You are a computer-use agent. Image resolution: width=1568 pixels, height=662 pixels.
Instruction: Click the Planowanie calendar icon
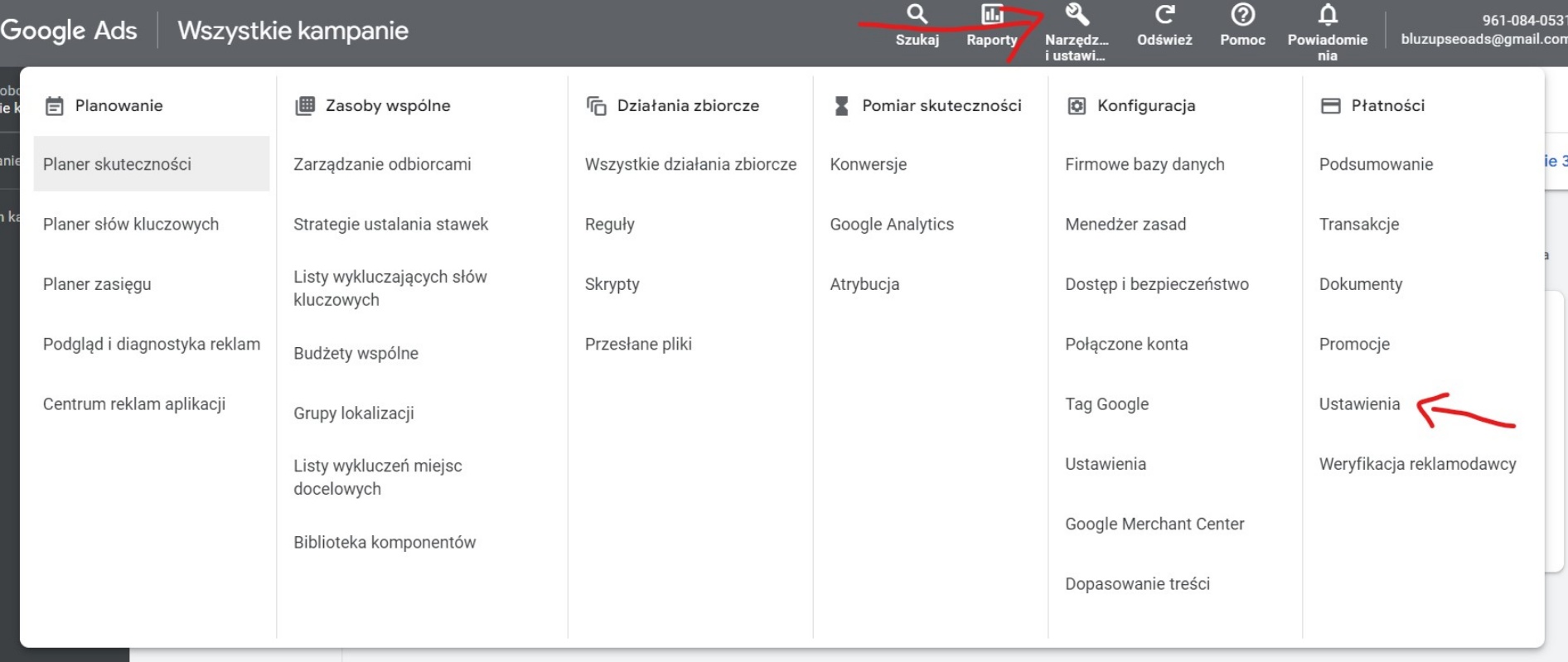point(55,106)
